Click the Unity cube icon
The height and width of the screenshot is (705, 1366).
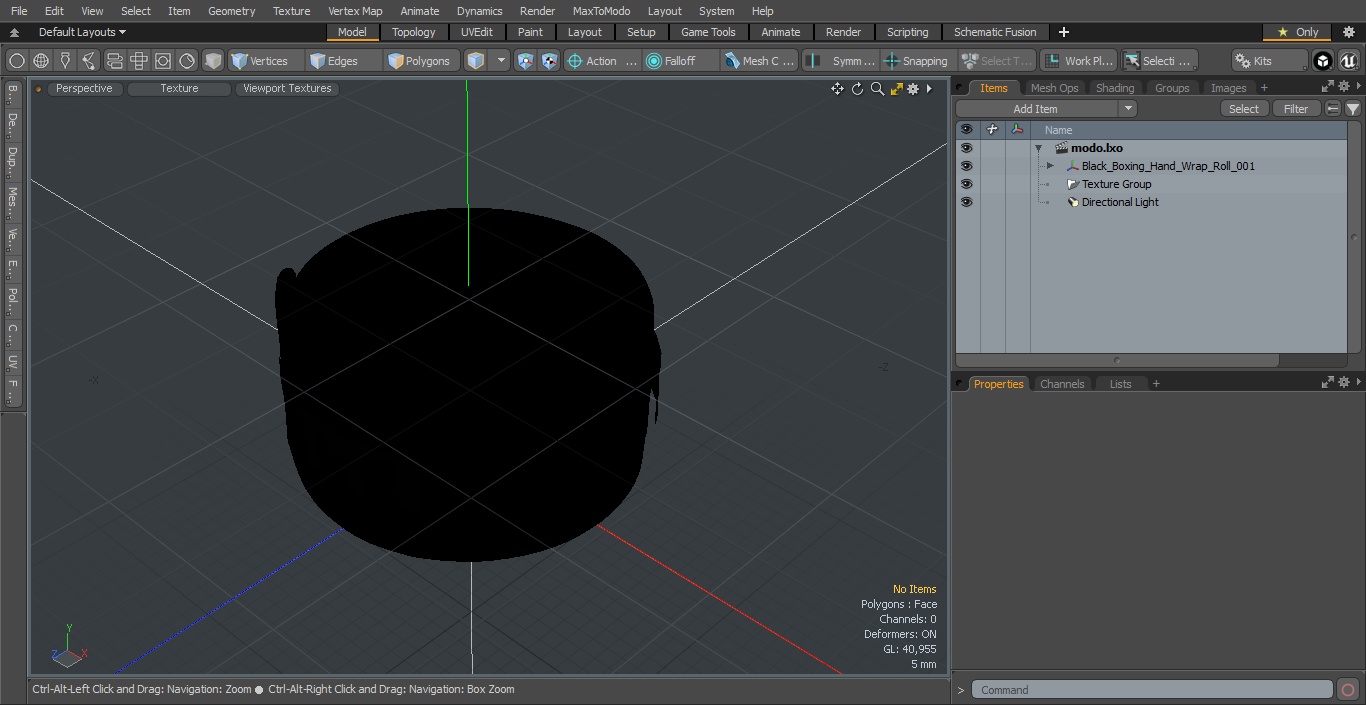coord(1323,61)
